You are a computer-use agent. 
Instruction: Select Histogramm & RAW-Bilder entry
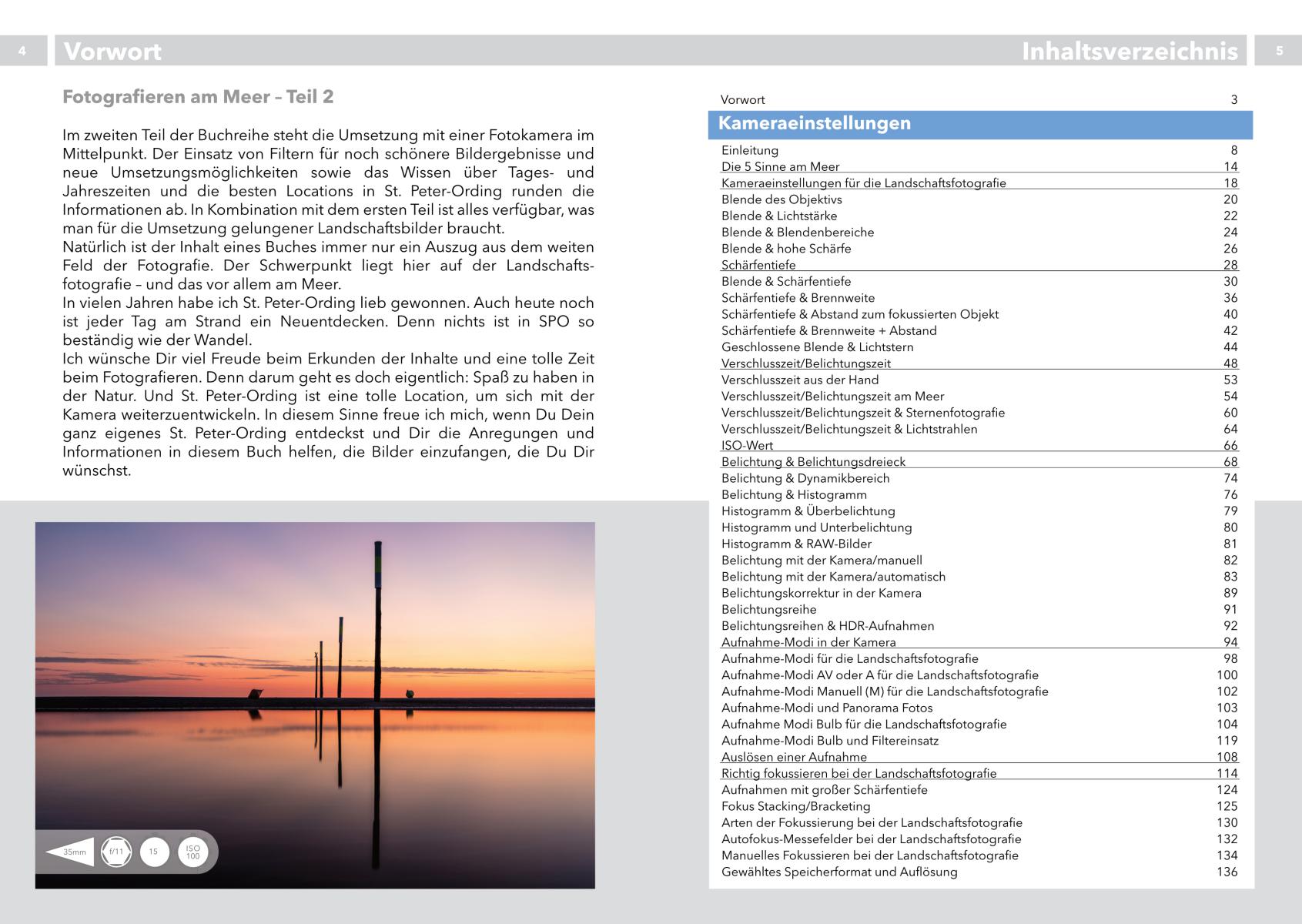click(796, 544)
